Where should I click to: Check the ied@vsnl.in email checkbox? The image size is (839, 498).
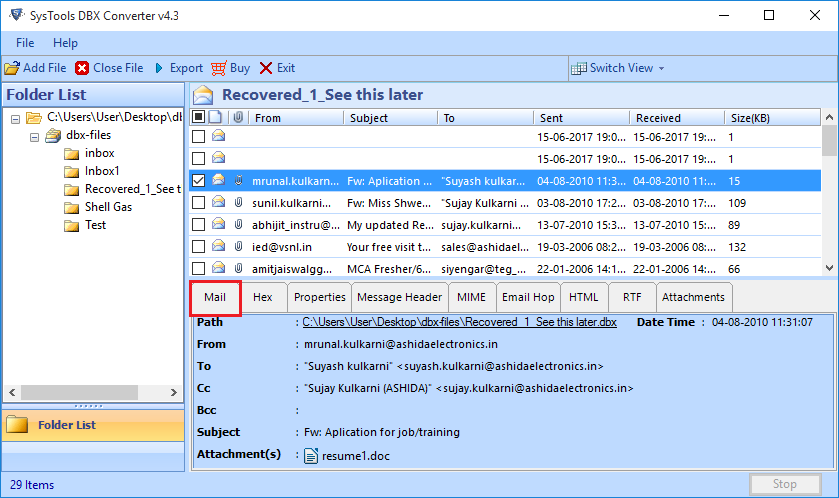199,247
